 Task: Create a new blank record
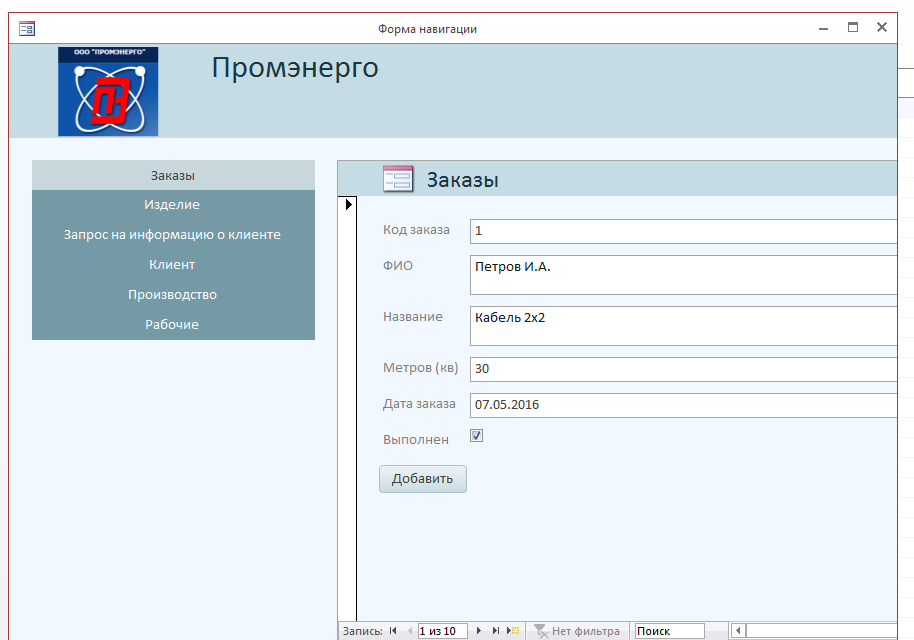click(513, 631)
